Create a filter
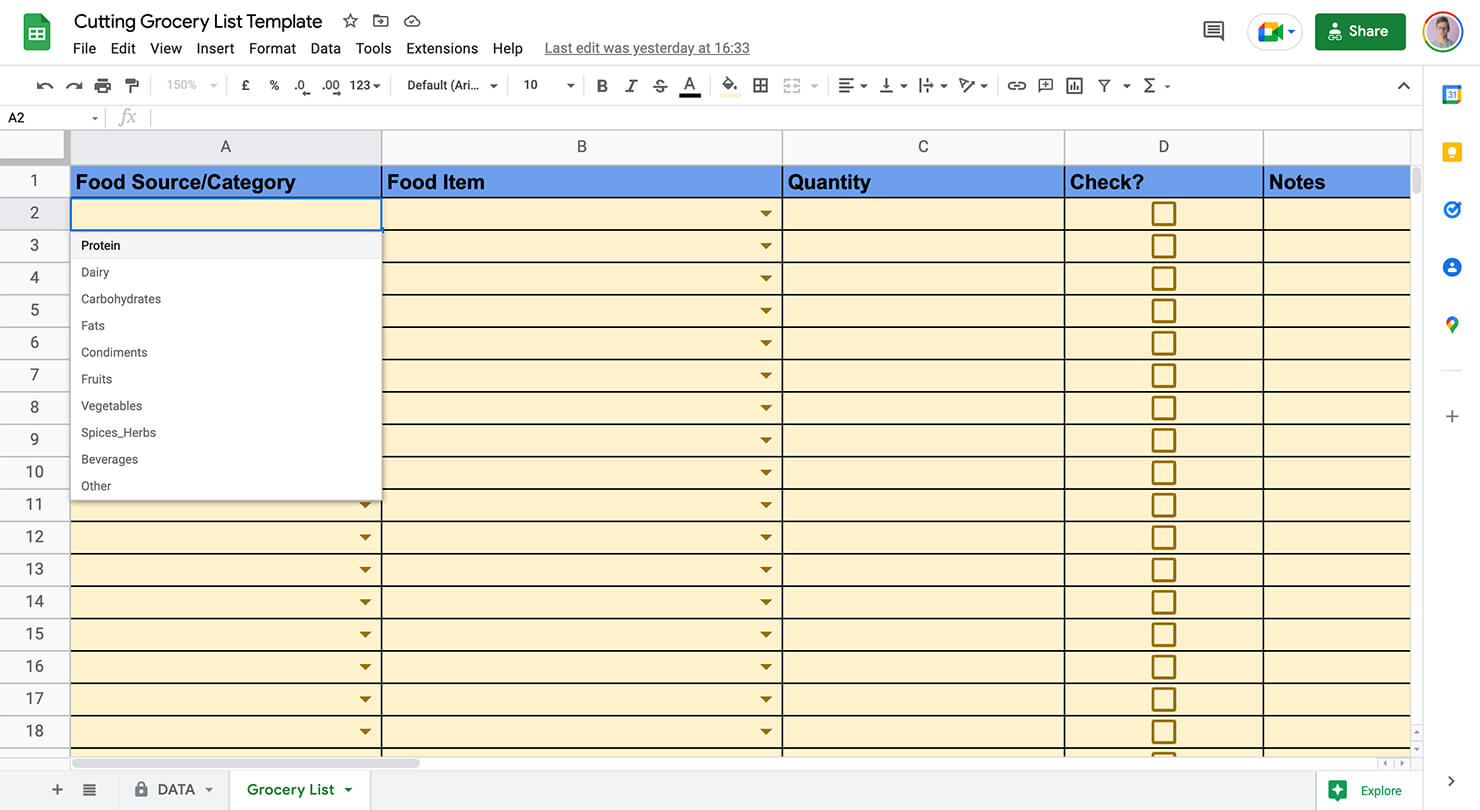 tap(1104, 85)
